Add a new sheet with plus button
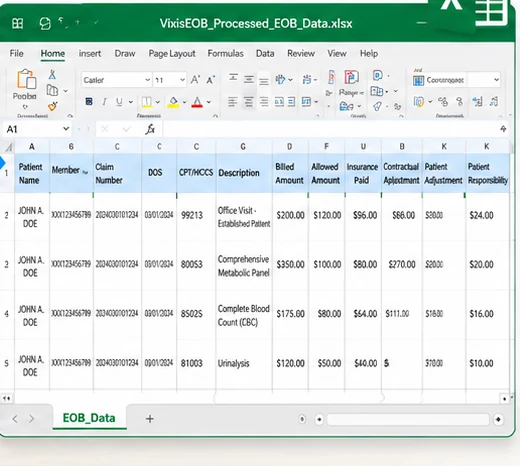The height and width of the screenshot is (466, 520). 150,419
